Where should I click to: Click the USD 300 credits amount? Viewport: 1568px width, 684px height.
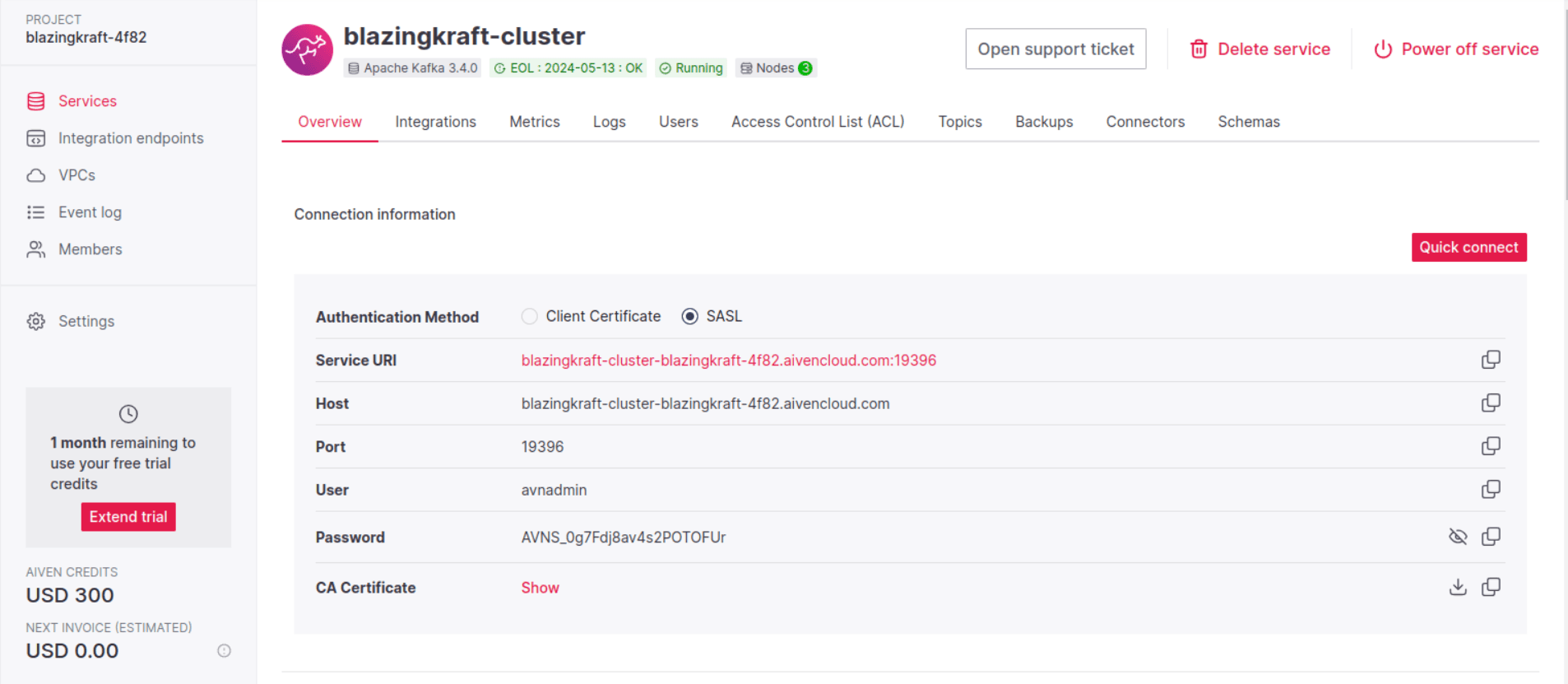(70, 595)
